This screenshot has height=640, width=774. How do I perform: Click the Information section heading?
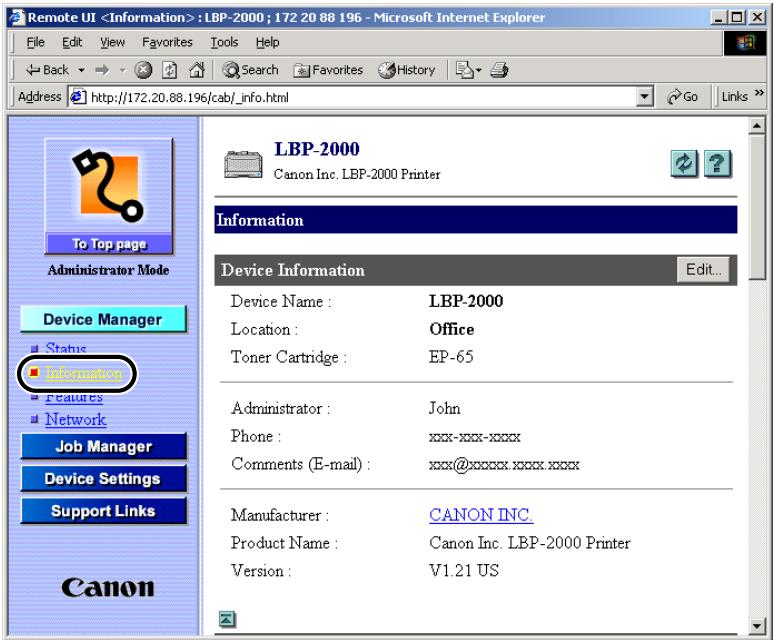(260, 220)
